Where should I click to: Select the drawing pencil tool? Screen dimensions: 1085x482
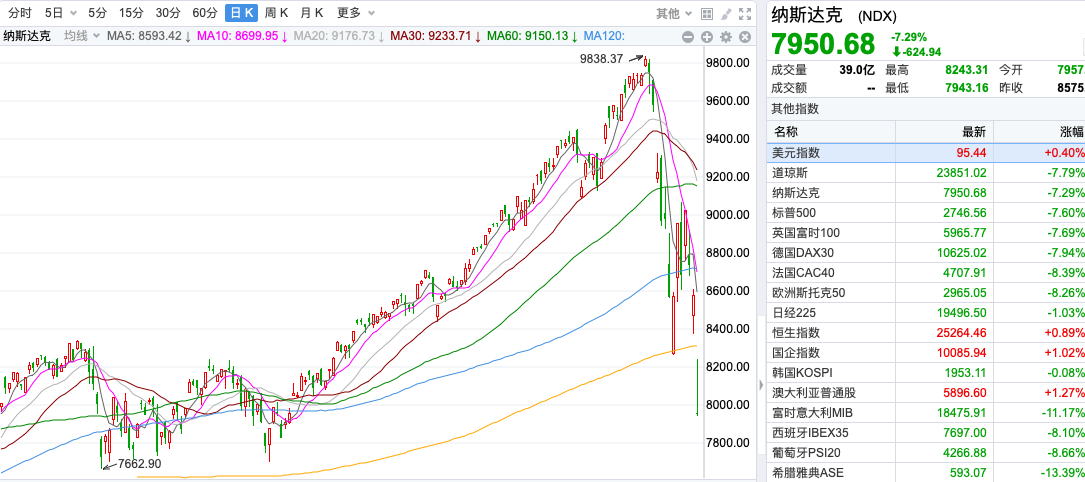click(x=726, y=13)
